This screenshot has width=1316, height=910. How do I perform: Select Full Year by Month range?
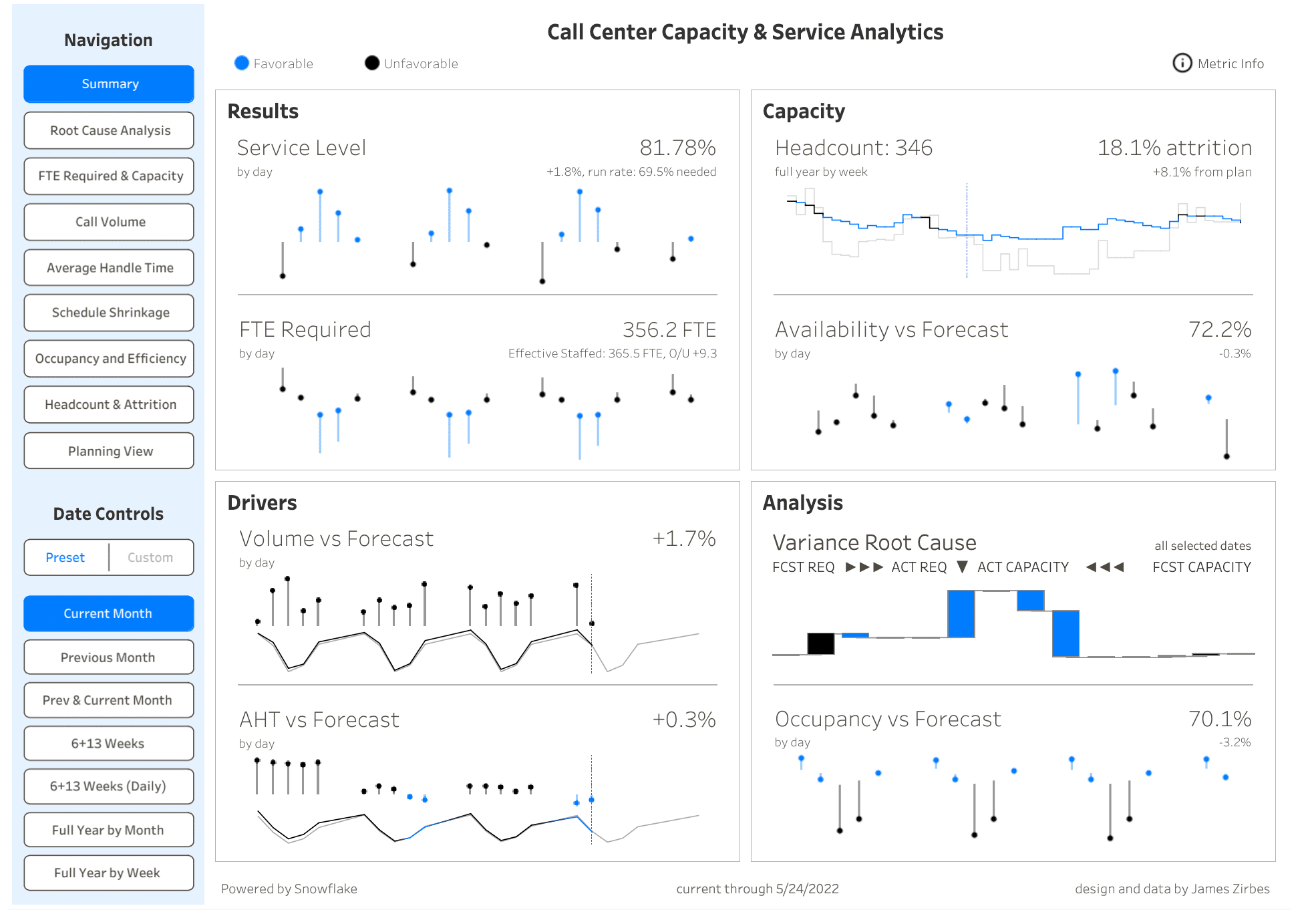108,829
